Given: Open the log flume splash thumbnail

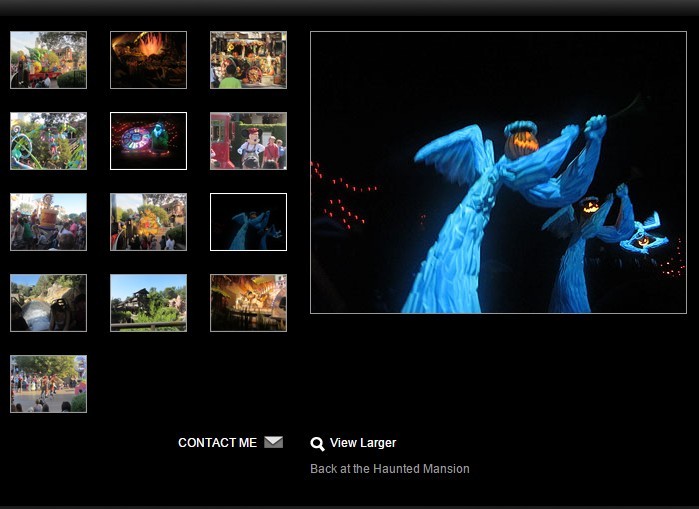Looking at the screenshot, I should pos(49,303).
